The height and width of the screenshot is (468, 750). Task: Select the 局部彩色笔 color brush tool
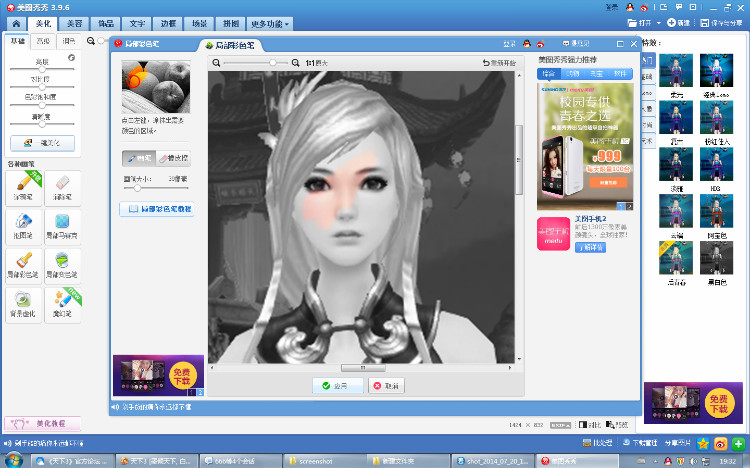tap(23, 266)
